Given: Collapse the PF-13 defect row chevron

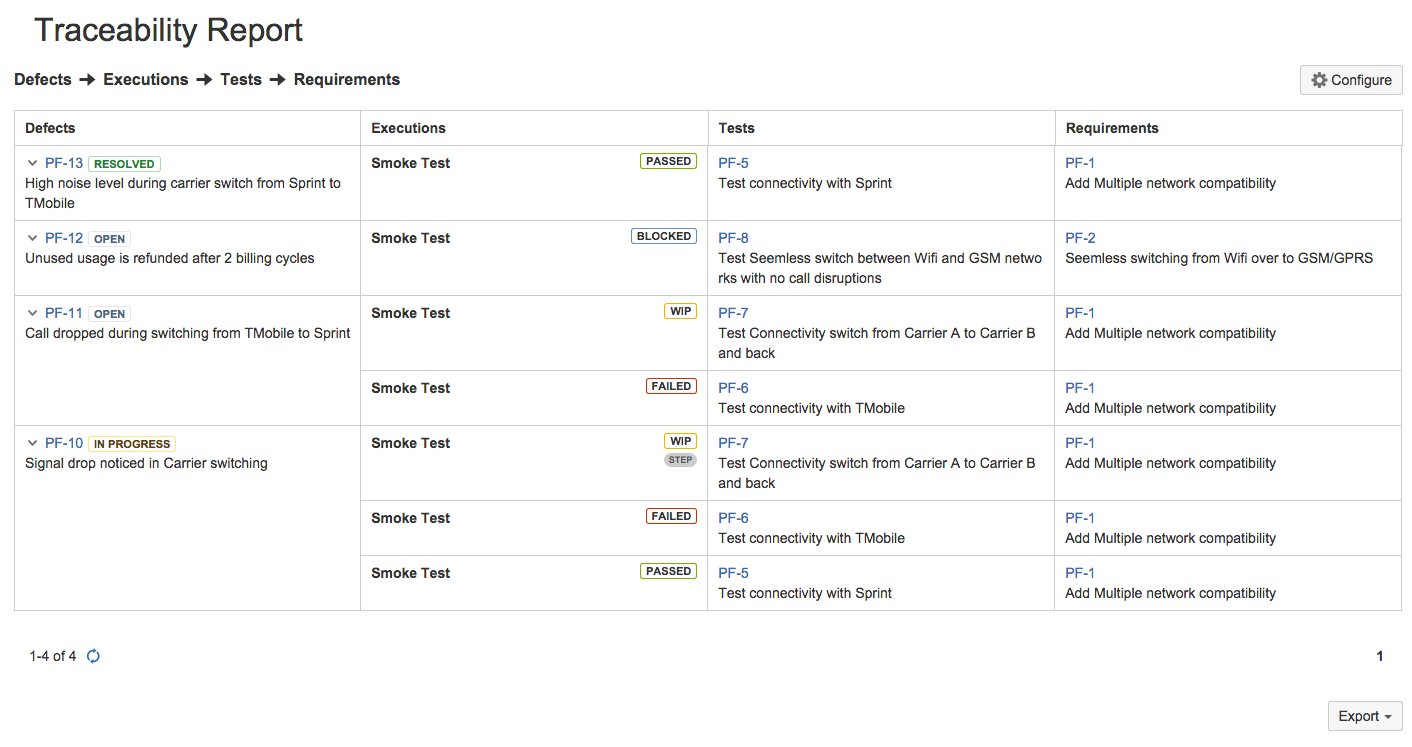Looking at the screenshot, I should point(31,163).
